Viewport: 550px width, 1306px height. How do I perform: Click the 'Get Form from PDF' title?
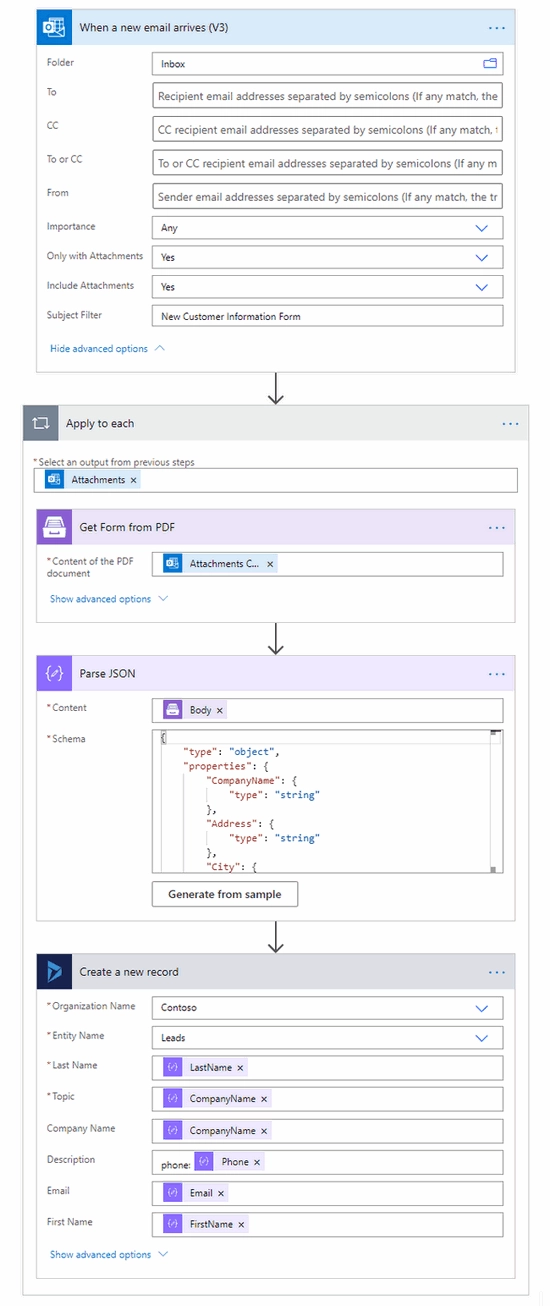(x=127, y=527)
